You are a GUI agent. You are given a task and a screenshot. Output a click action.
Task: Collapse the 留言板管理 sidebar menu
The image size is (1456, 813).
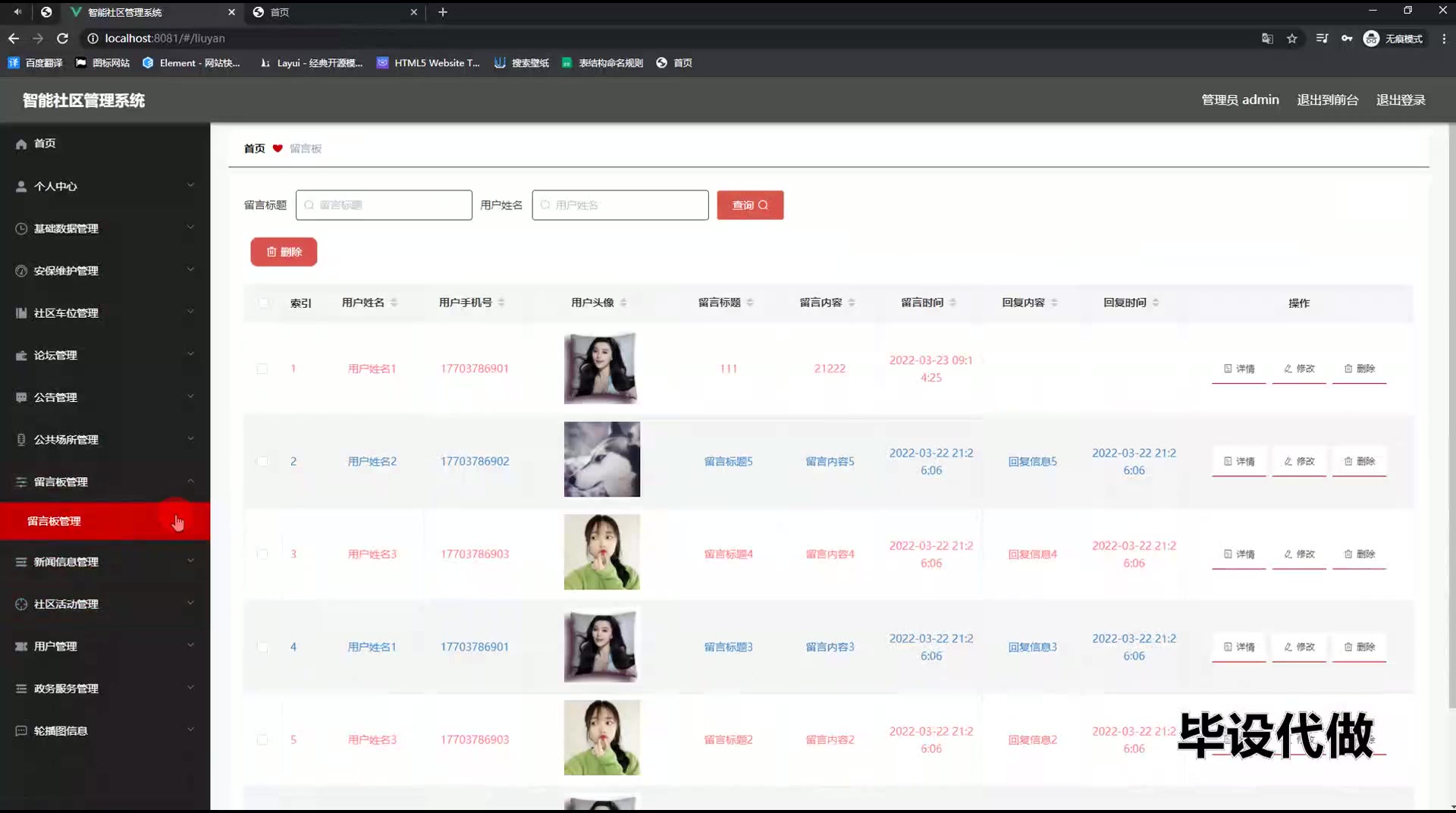tap(105, 482)
